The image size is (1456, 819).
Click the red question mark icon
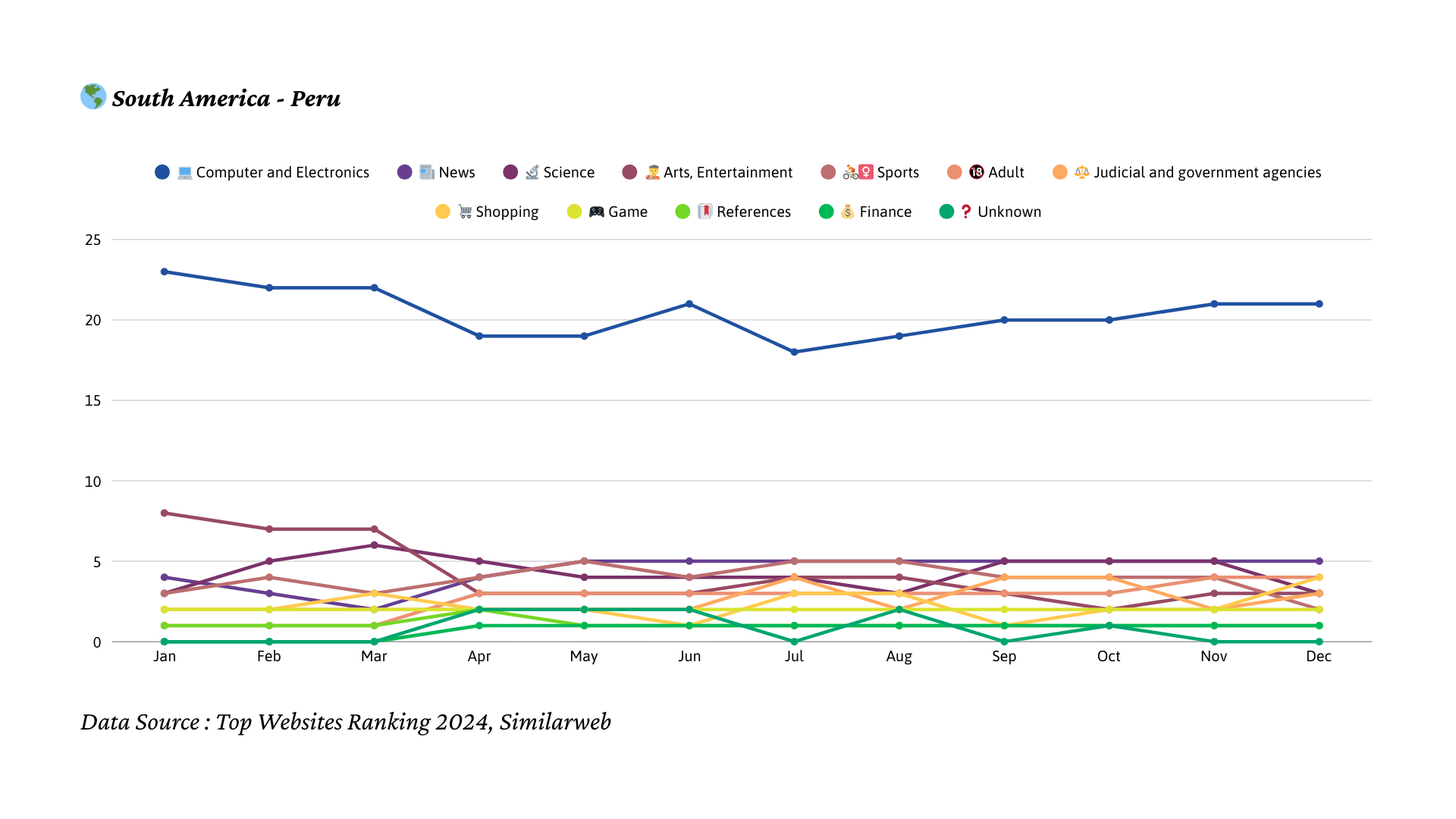[x=966, y=212]
